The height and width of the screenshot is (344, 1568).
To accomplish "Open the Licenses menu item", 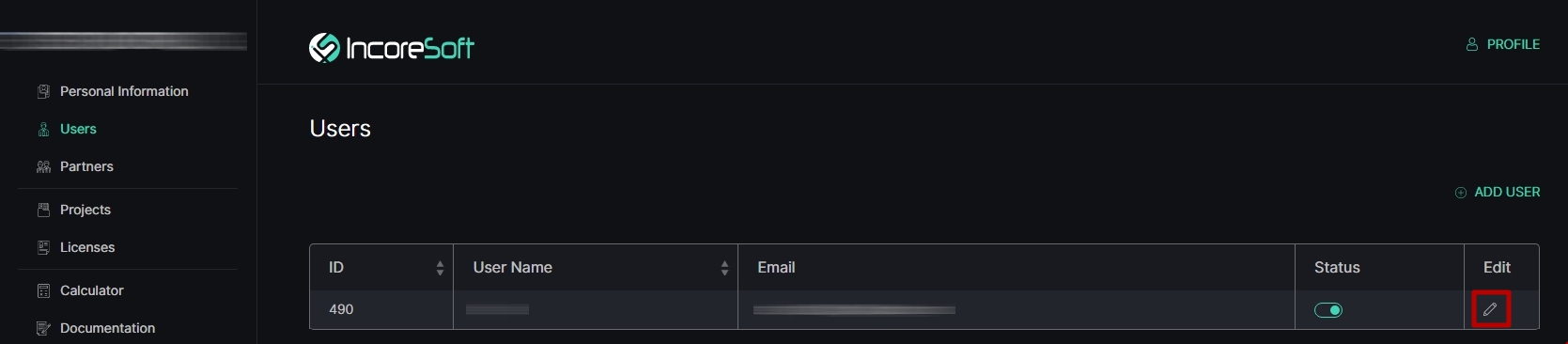I will [87, 247].
